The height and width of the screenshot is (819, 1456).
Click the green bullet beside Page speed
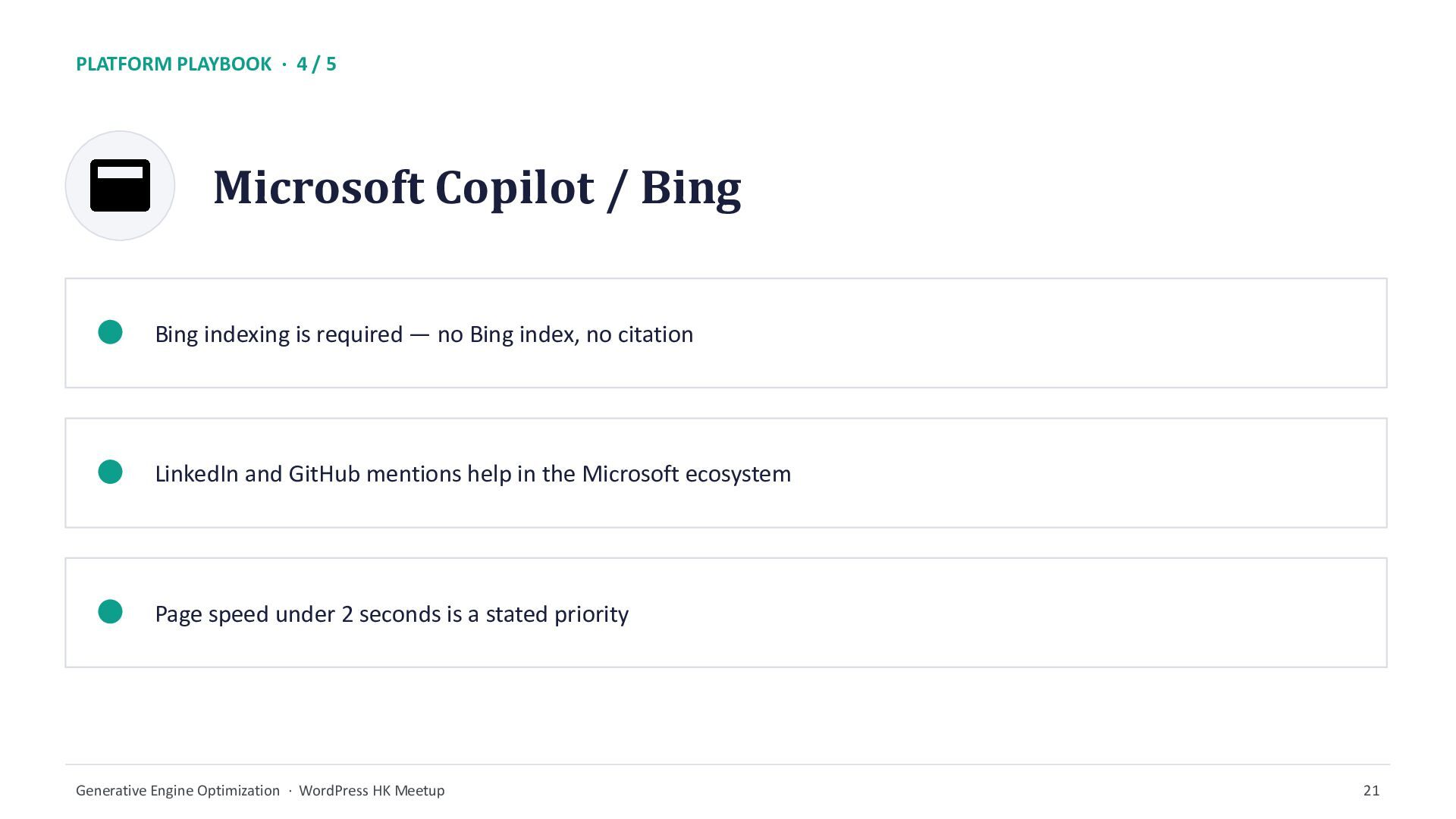tap(111, 612)
